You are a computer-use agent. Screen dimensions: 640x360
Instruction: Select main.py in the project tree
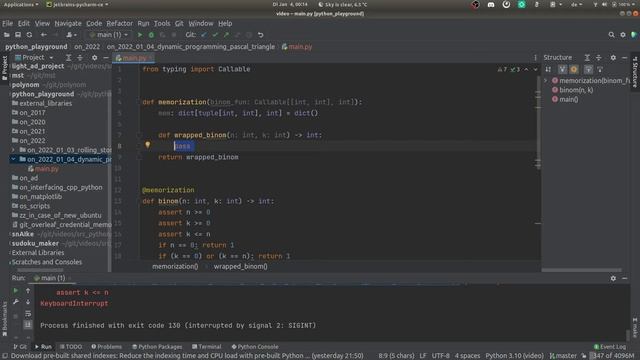47,169
